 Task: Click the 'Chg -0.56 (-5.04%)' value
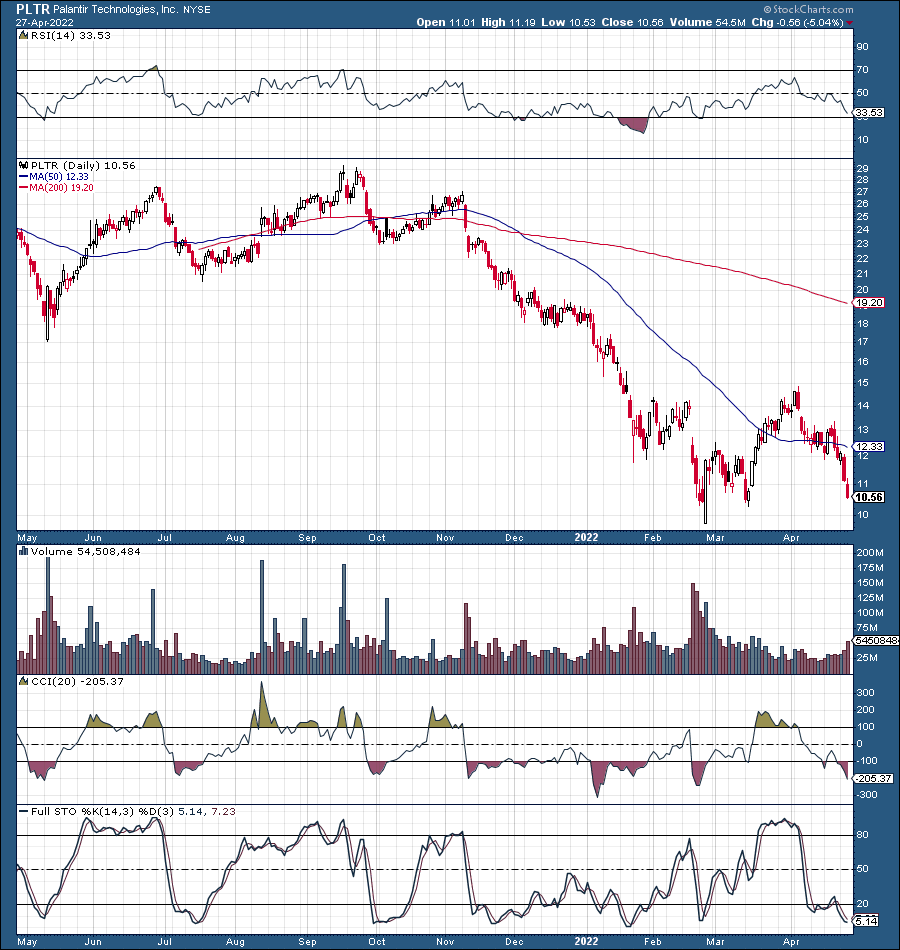pos(798,22)
